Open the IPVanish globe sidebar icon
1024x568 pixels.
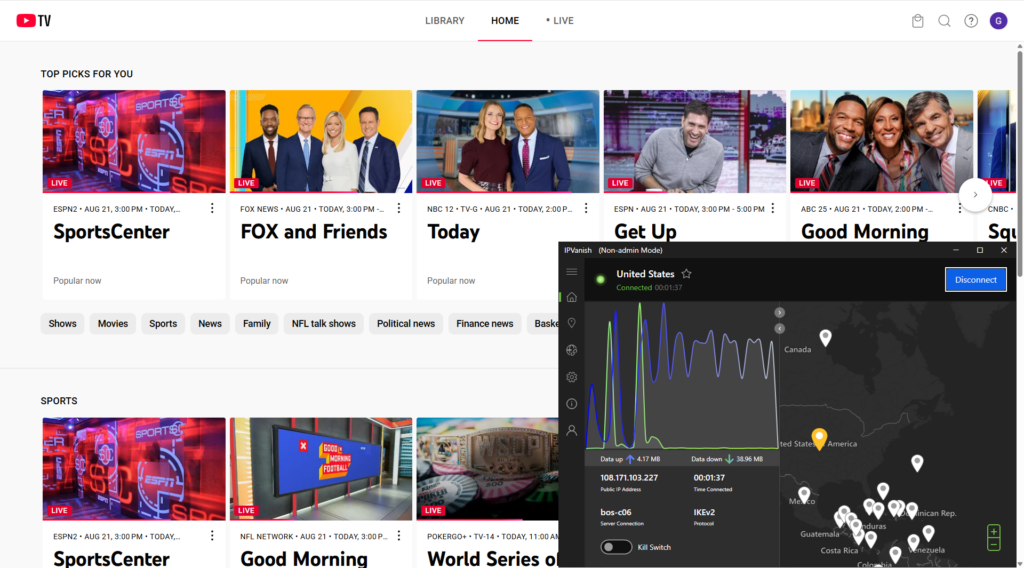coord(571,350)
